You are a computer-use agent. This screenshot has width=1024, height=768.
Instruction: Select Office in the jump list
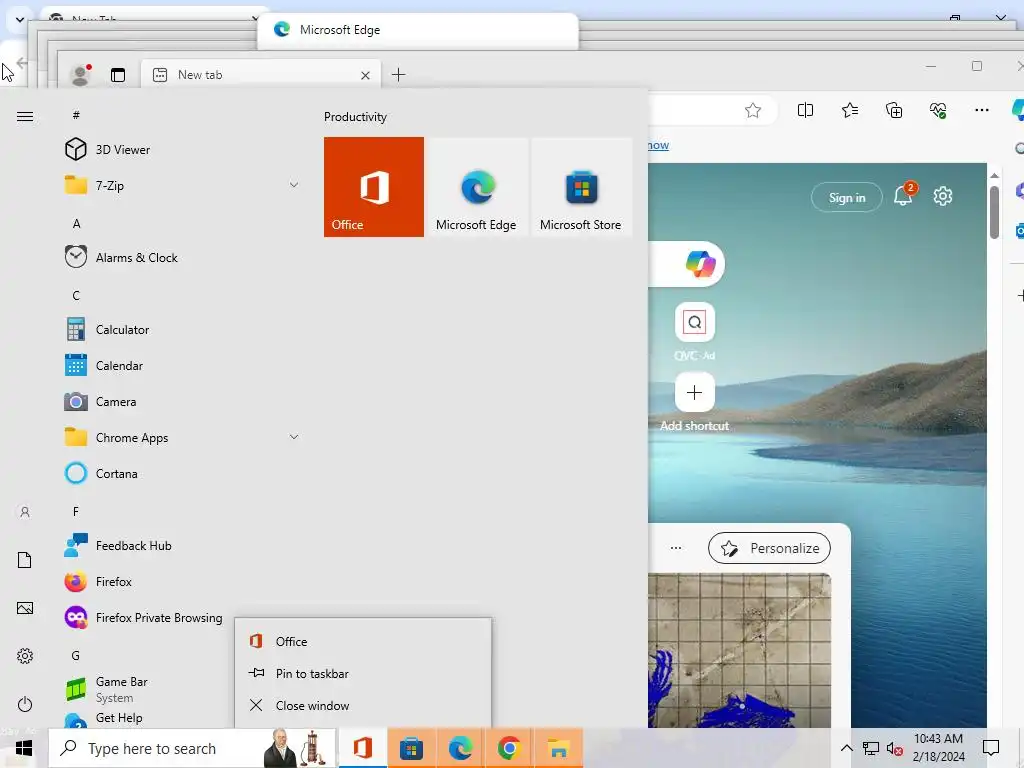[x=363, y=641]
